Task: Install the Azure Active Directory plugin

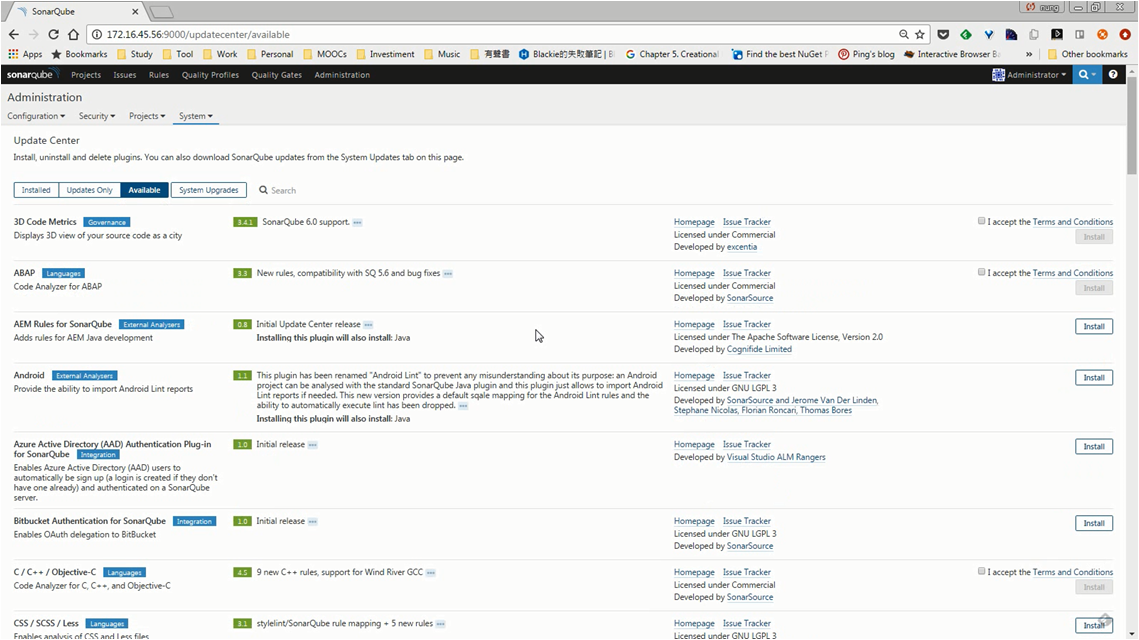Action: click(1094, 447)
